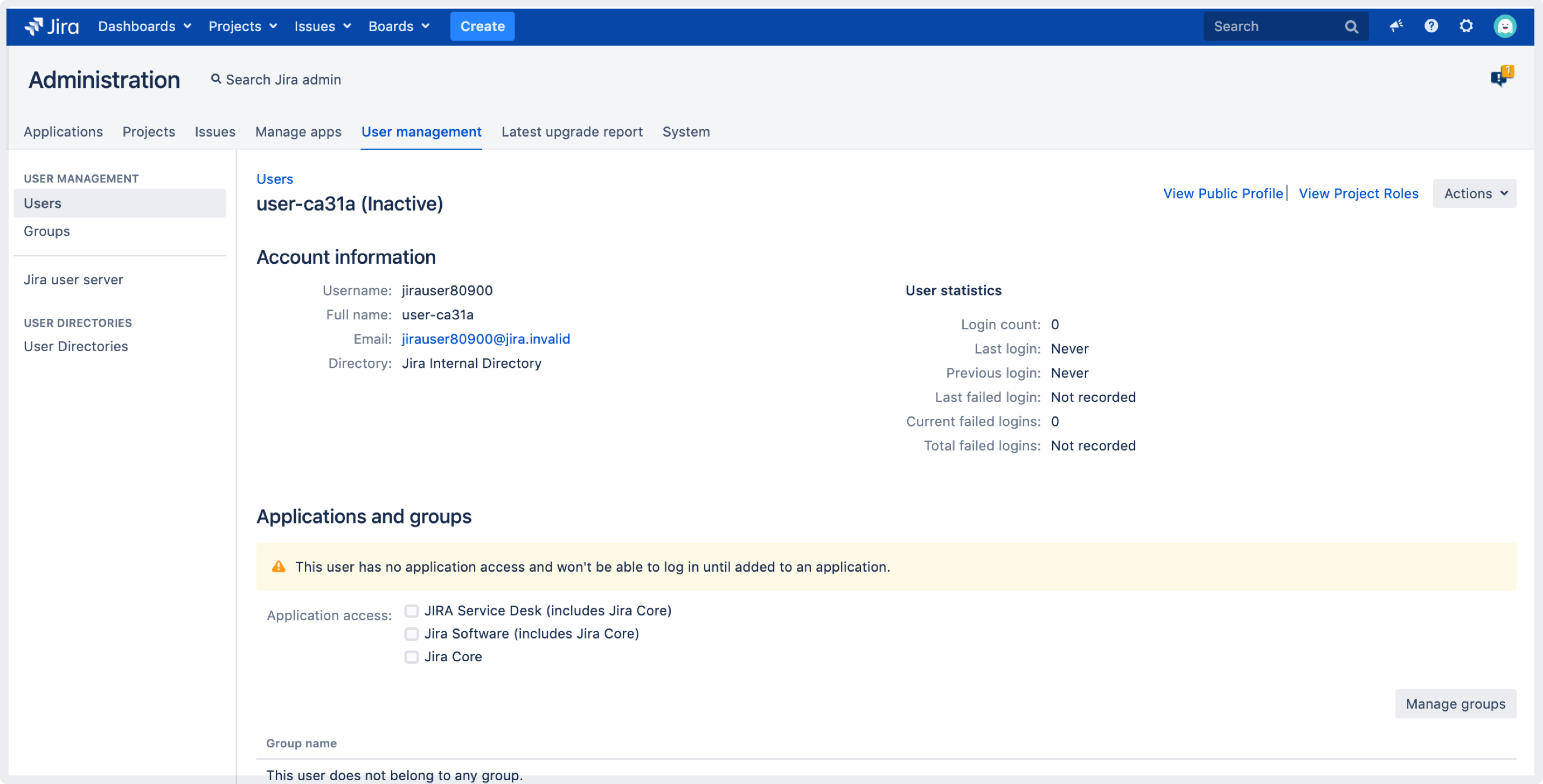This screenshot has width=1543, height=784.
Task: Open the feedback megaphone icon
Action: [1396, 26]
